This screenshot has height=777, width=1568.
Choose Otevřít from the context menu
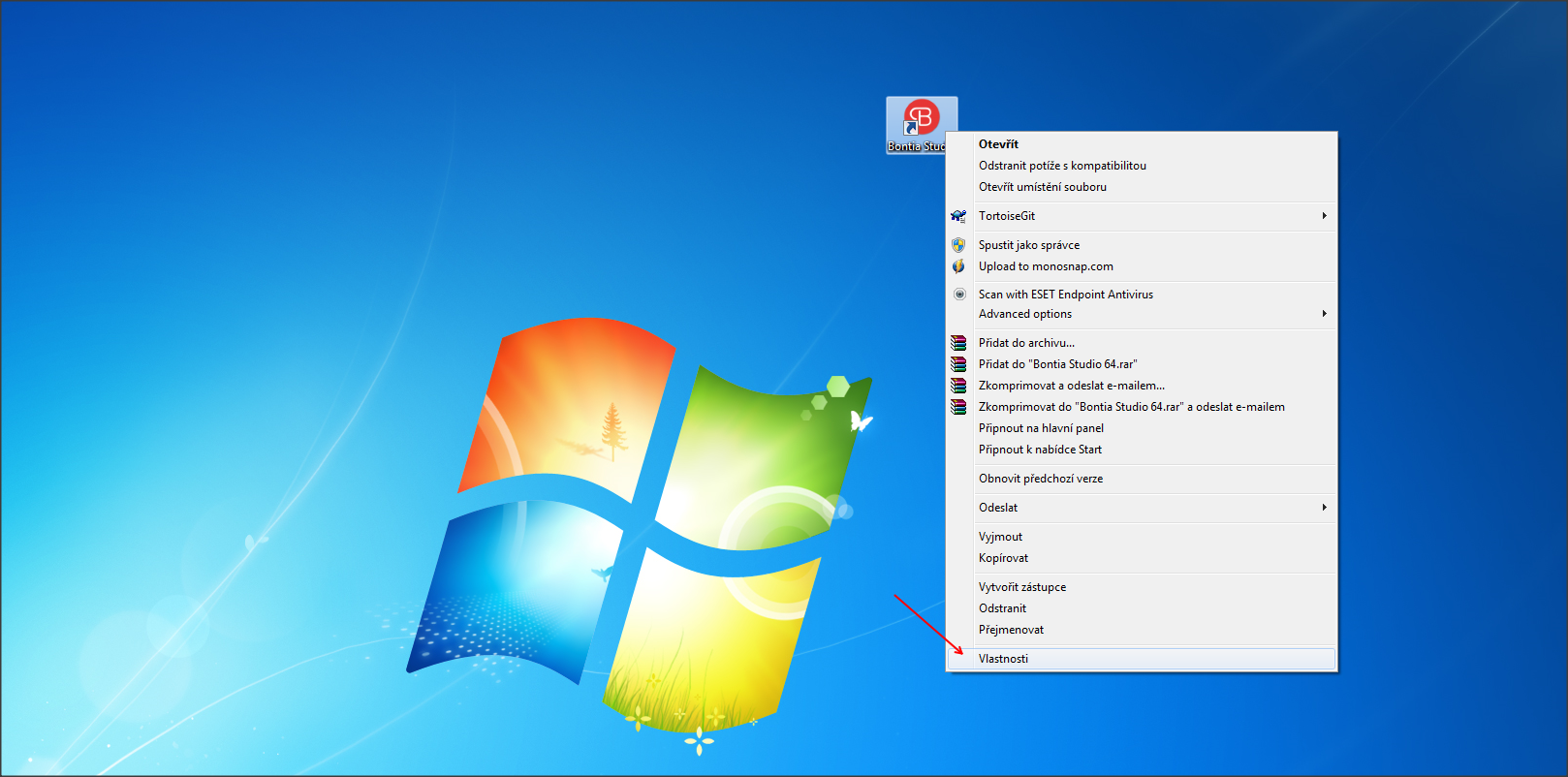1142,144
